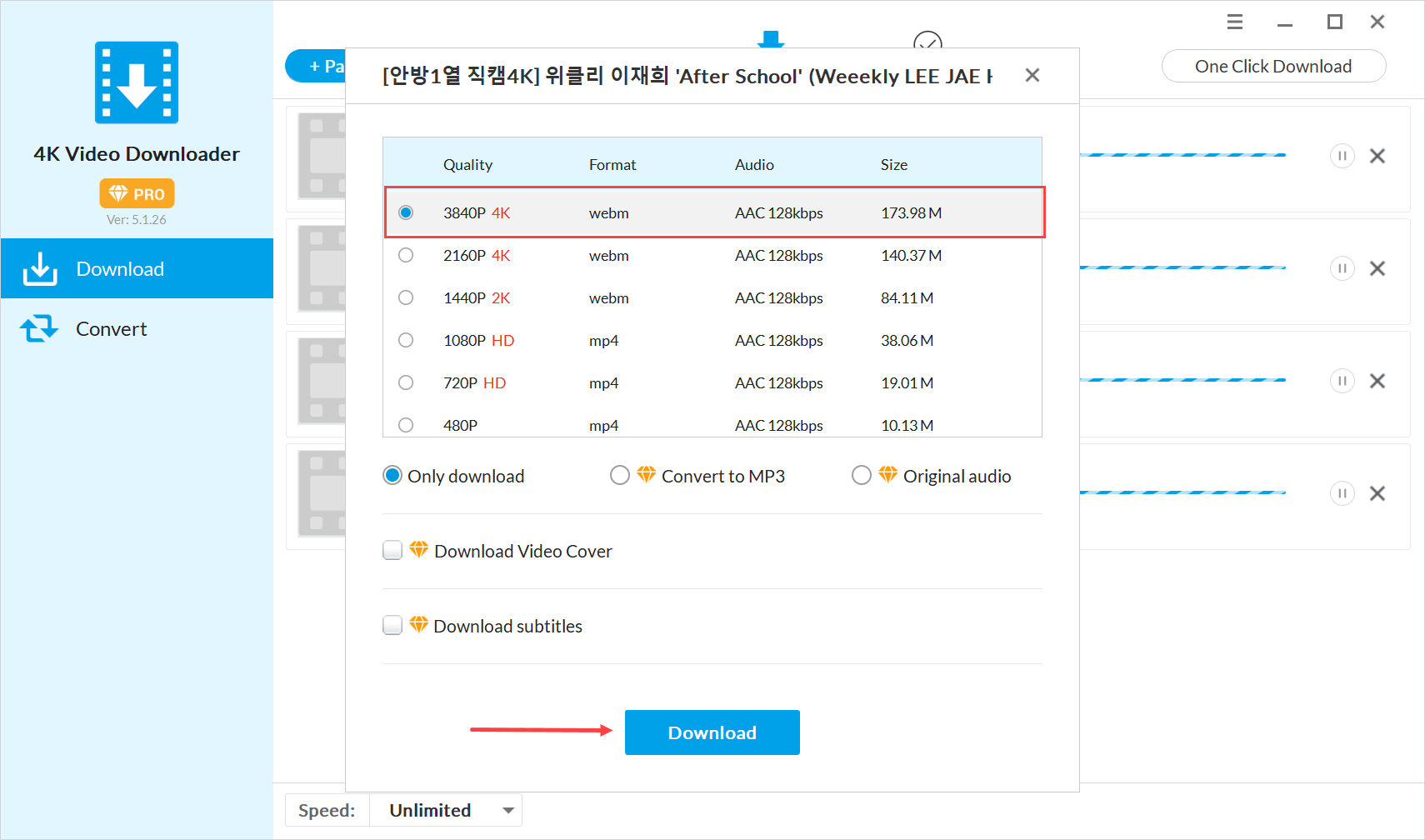This screenshot has width=1425, height=840.
Task: Open the Convert sidebar tab
Action: (137, 328)
